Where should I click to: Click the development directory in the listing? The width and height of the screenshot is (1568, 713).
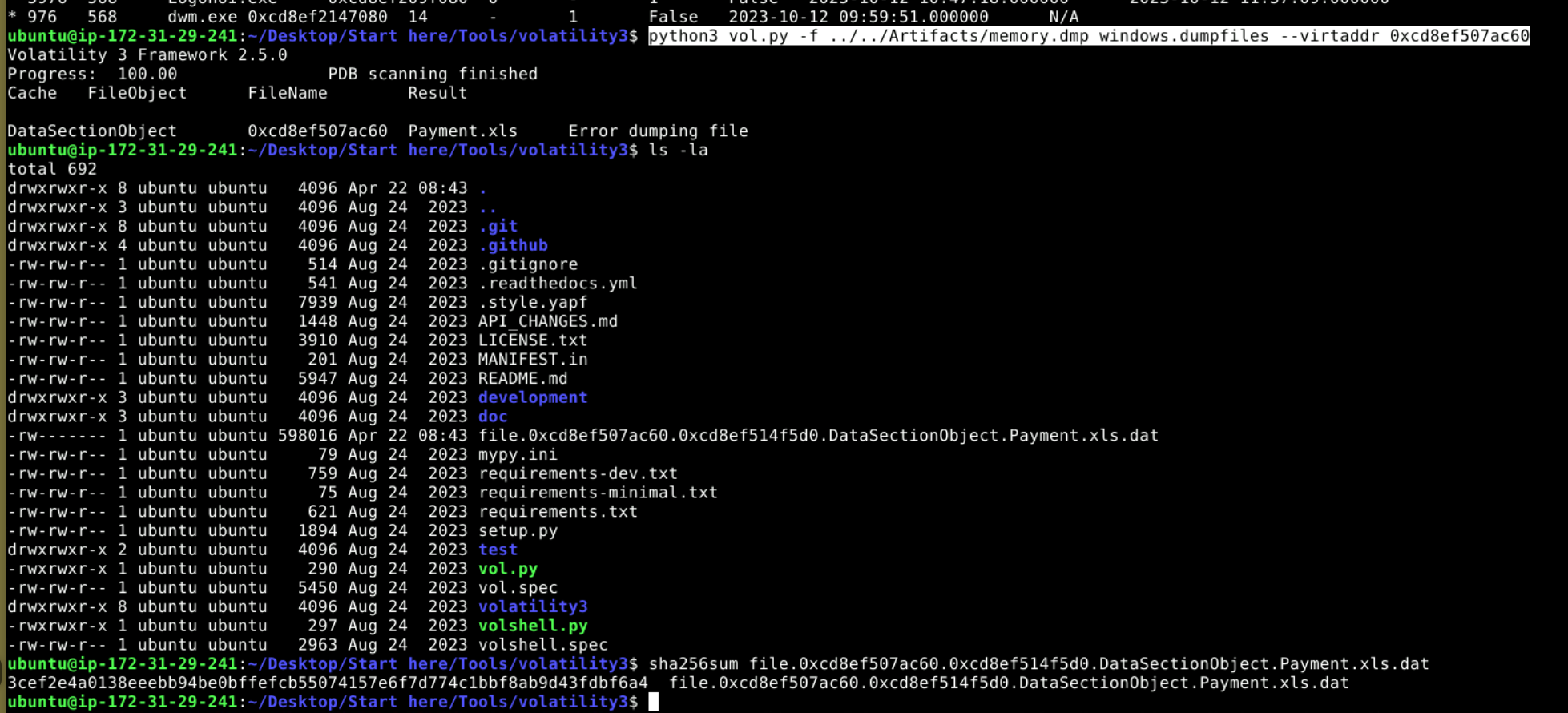tap(532, 397)
